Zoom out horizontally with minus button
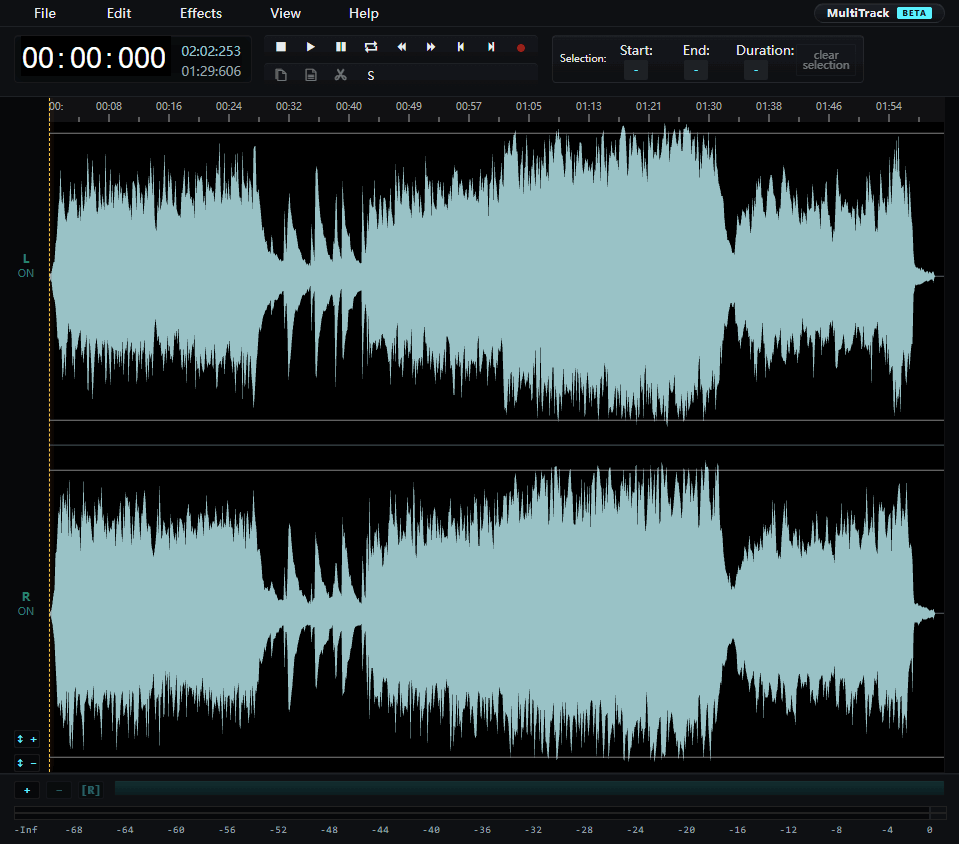 (x=59, y=790)
